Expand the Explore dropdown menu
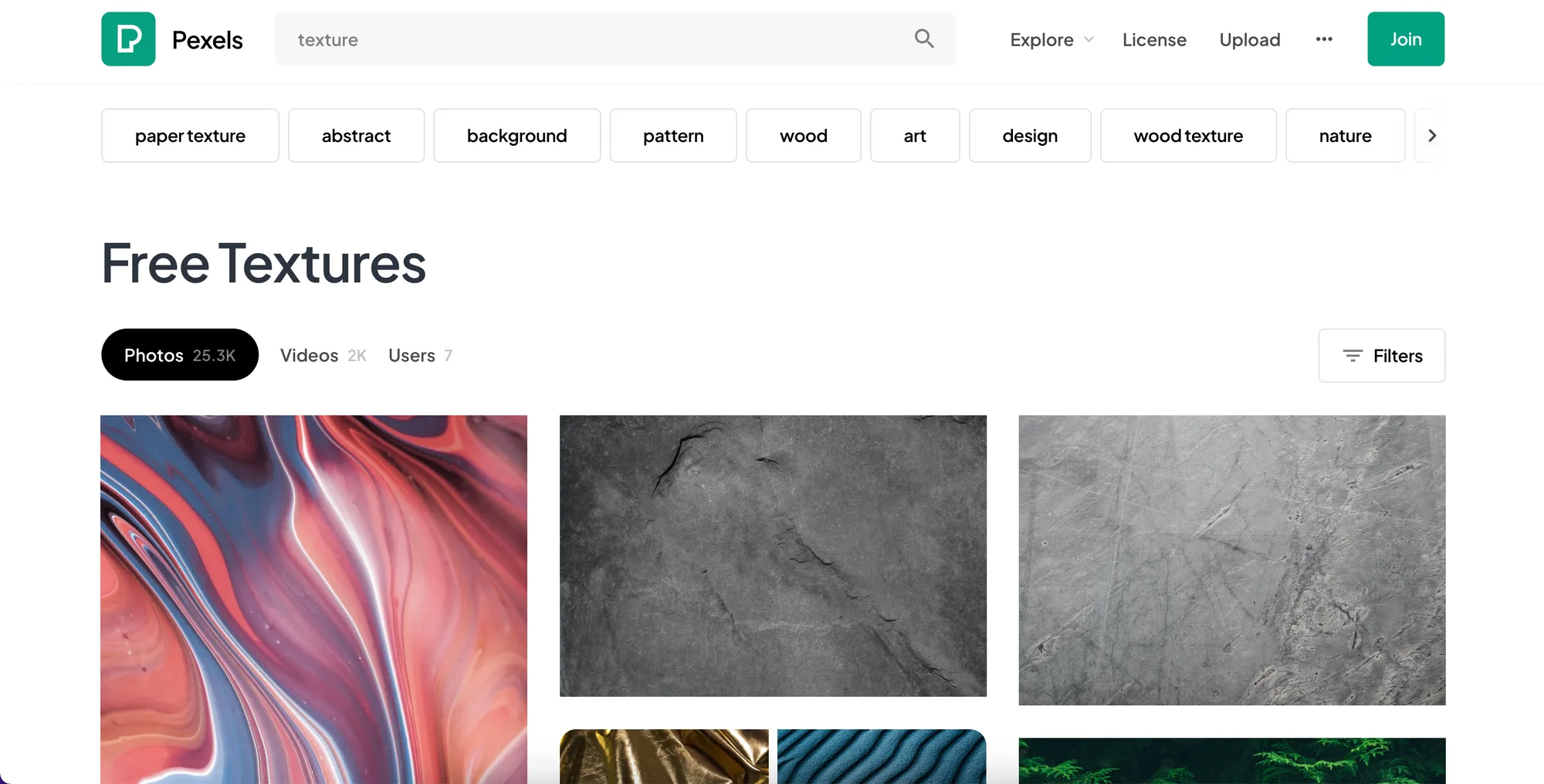Screen dimensions: 1544x784 coord(1051,39)
